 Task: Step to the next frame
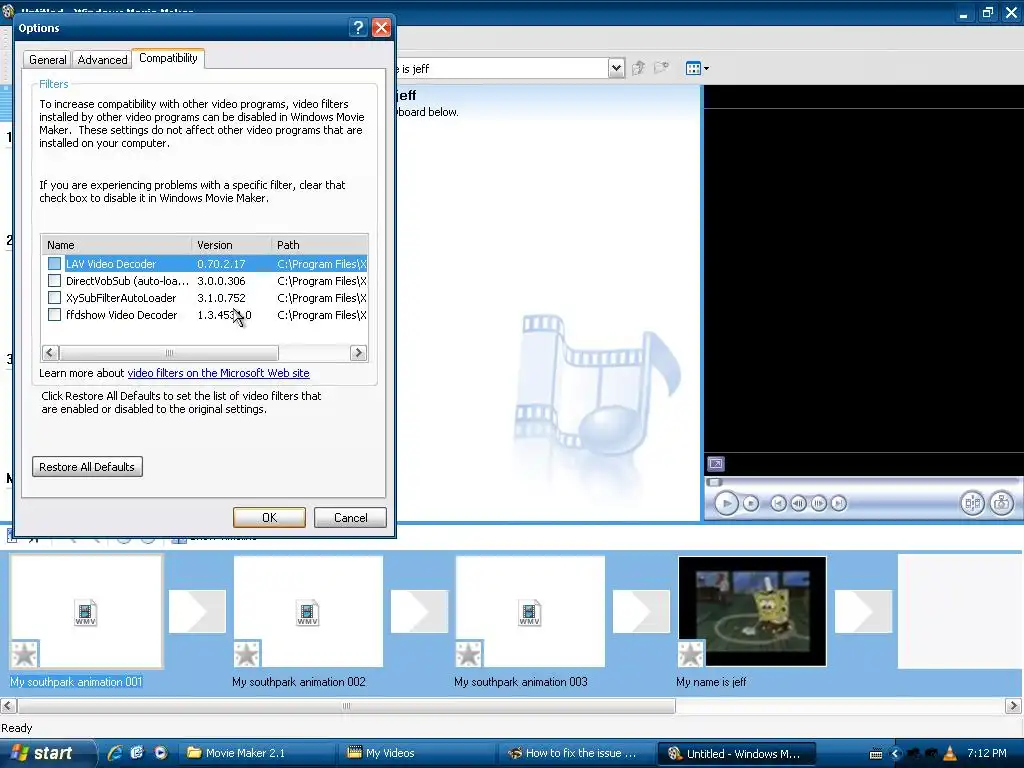818,504
